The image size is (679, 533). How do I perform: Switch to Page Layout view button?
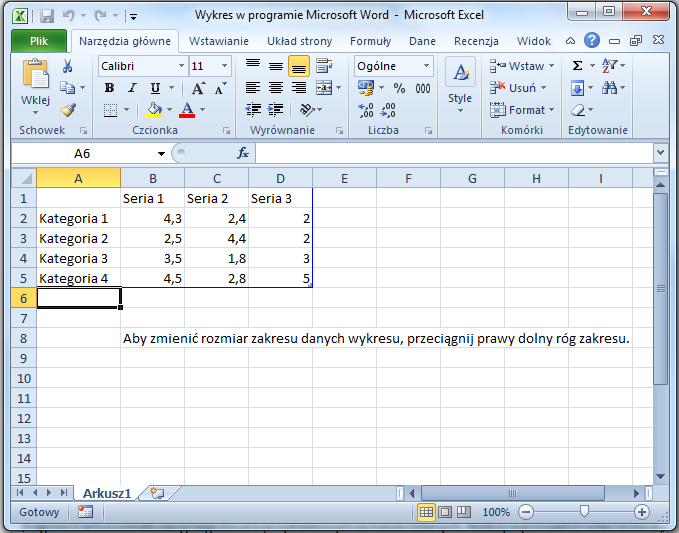pos(445,512)
